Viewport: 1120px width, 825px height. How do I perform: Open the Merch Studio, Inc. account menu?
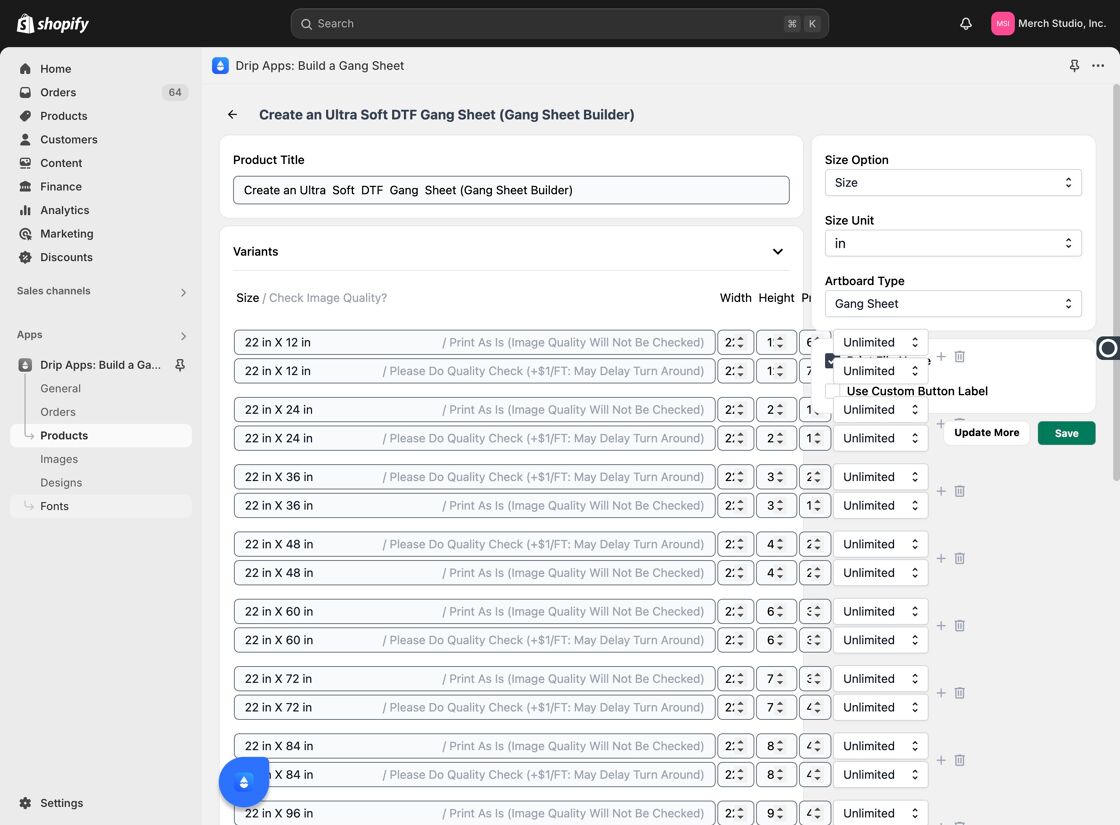pos(1049,24)
